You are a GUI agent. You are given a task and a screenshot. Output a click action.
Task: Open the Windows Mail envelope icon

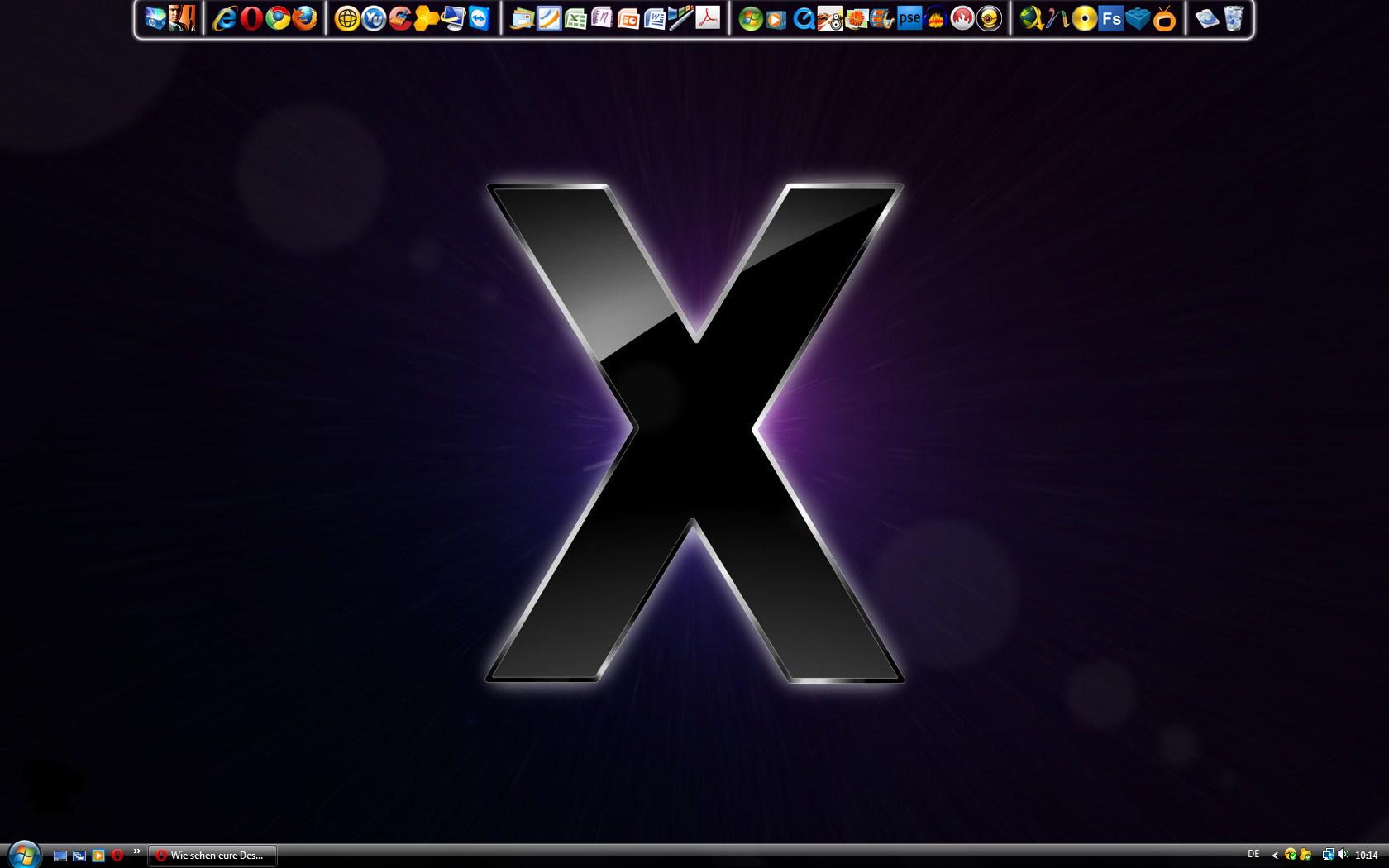522,18
